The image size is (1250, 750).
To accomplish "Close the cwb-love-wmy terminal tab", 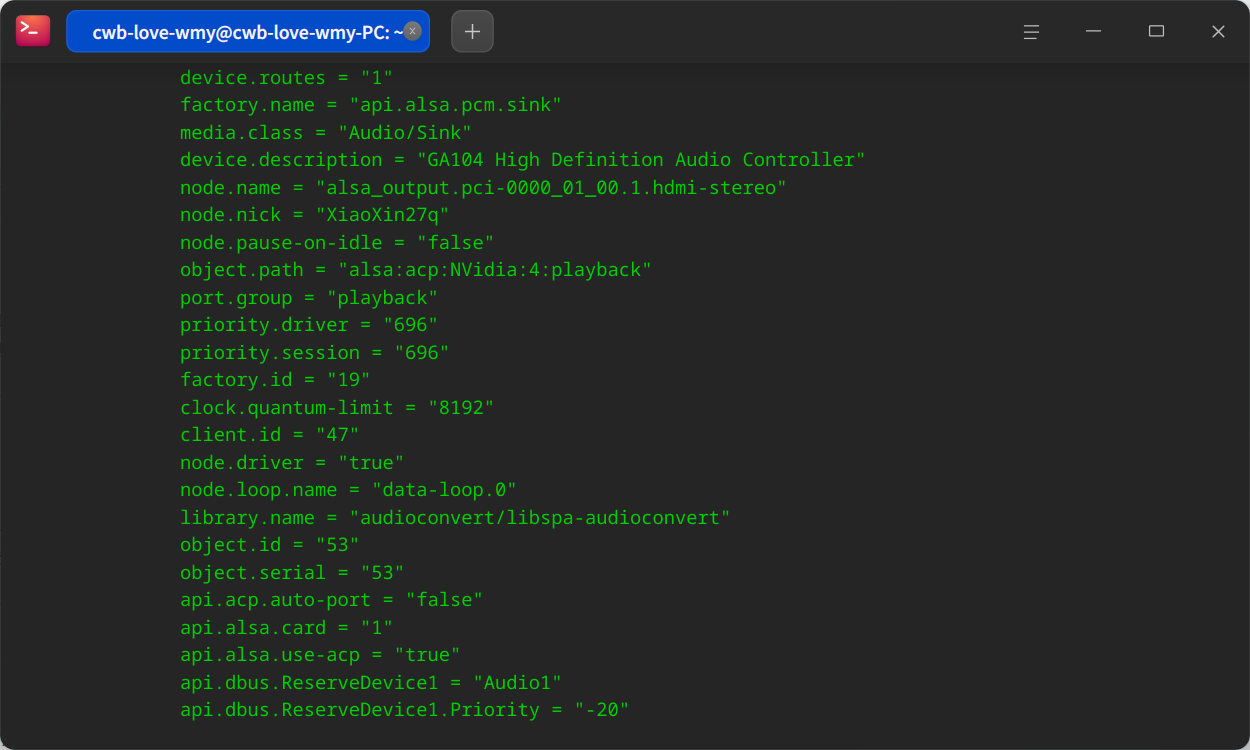I will click(412, 31).
